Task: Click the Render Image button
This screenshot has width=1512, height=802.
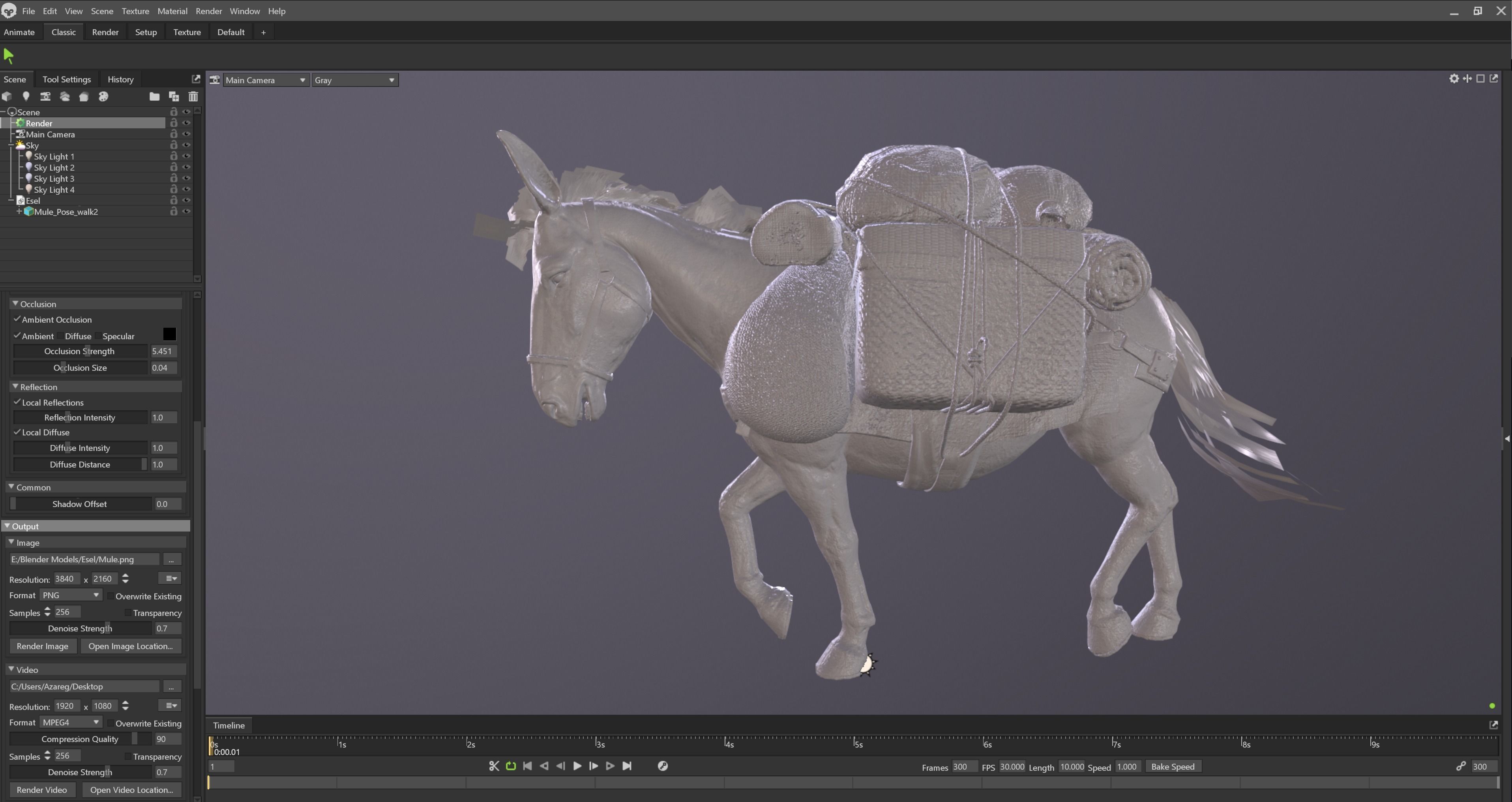Action: (x=42, y=646)
